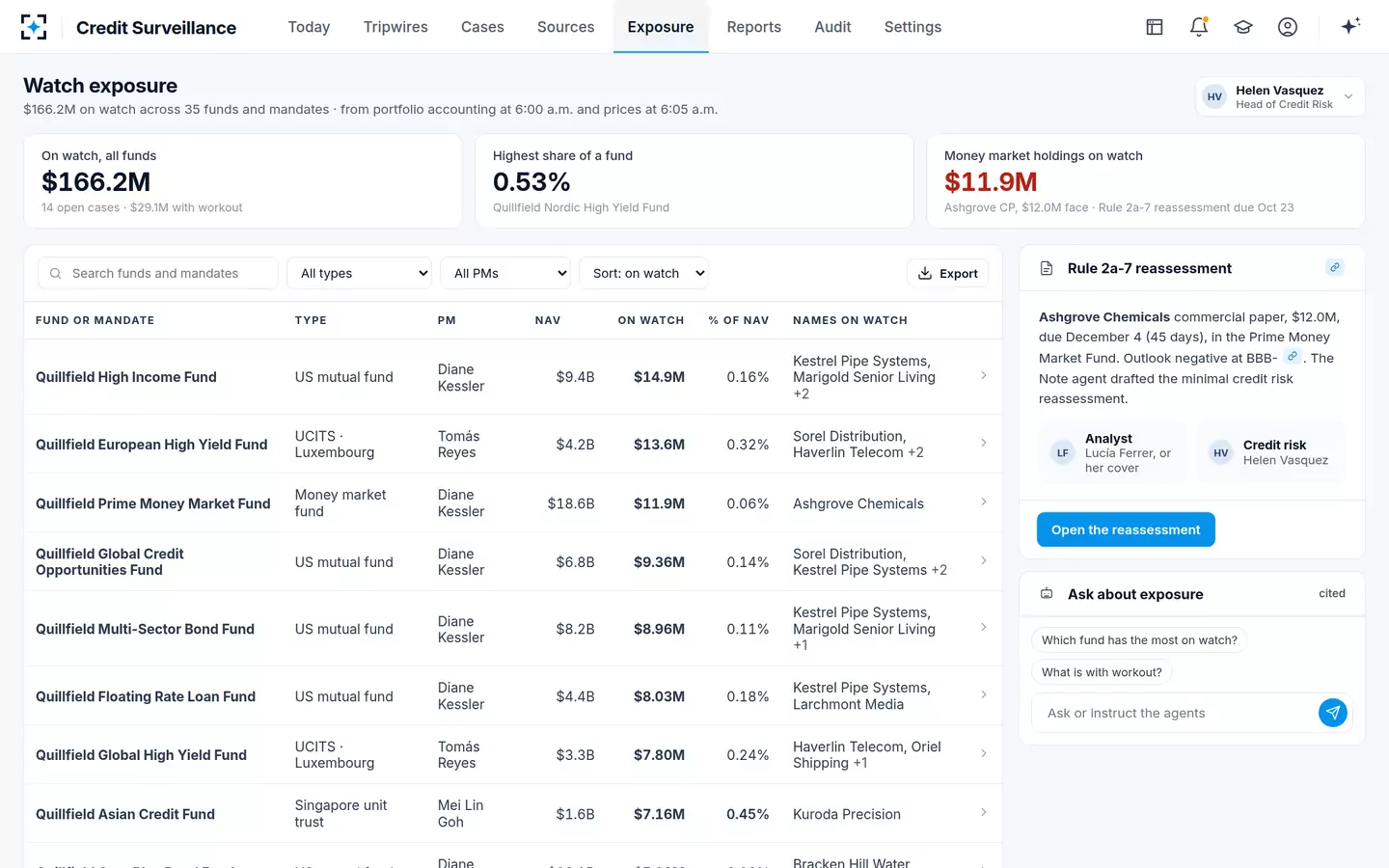Click the Quillfield European High Yield Fund name
The width and height of the screenshot is (1389, 868).
(x=151, y=445)
